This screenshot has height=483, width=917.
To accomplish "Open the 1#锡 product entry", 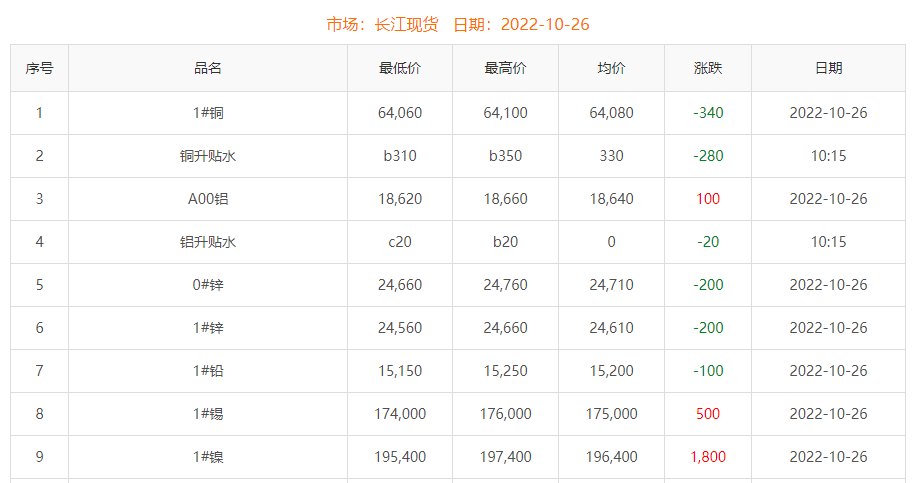I will point(208,414).
